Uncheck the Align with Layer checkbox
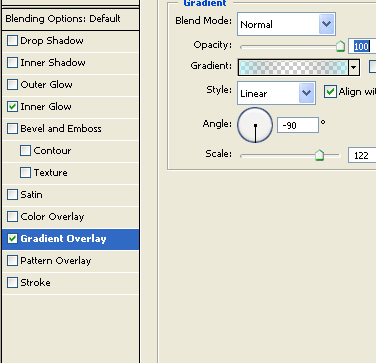This screenshot has height=363, width=376. [x=330, y=91]
